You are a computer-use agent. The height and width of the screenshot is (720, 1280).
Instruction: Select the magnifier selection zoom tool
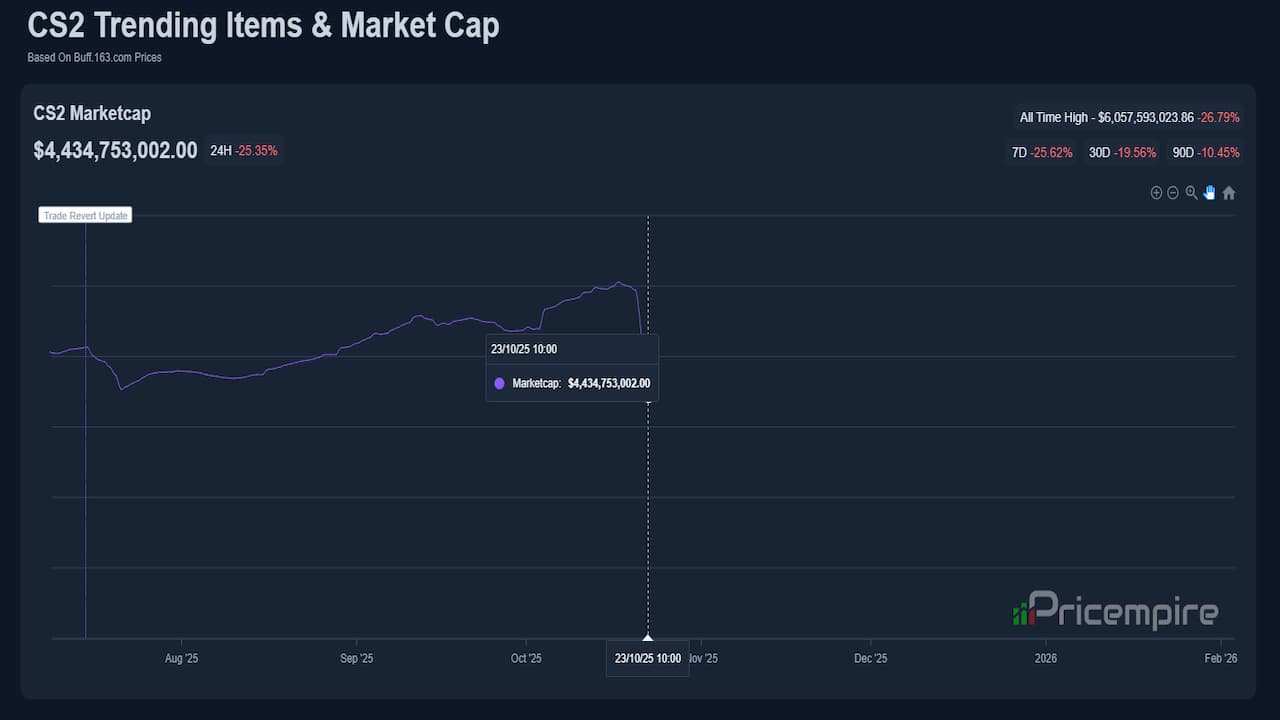pos(1191,193)
